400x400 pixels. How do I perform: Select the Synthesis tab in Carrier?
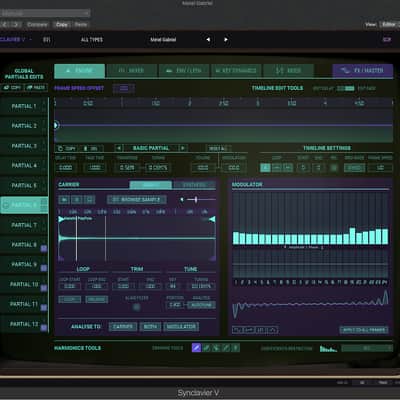(x=194, y=185)
